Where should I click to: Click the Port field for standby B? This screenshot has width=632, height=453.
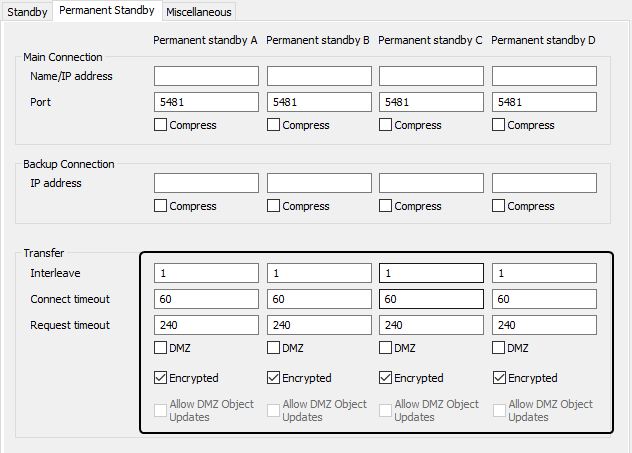[x=319, y=102]
